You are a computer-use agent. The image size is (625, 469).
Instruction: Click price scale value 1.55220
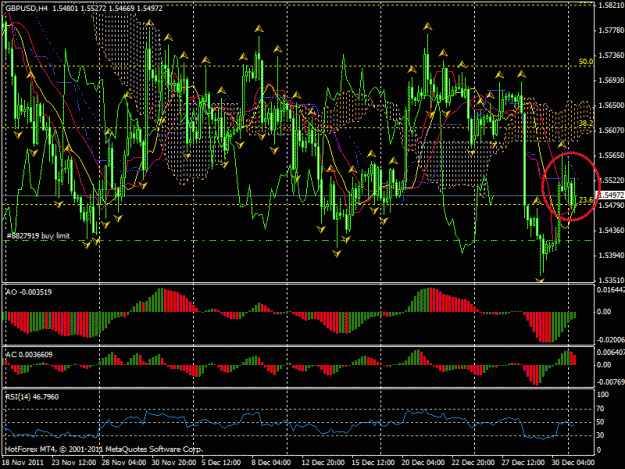pos(611,181)
